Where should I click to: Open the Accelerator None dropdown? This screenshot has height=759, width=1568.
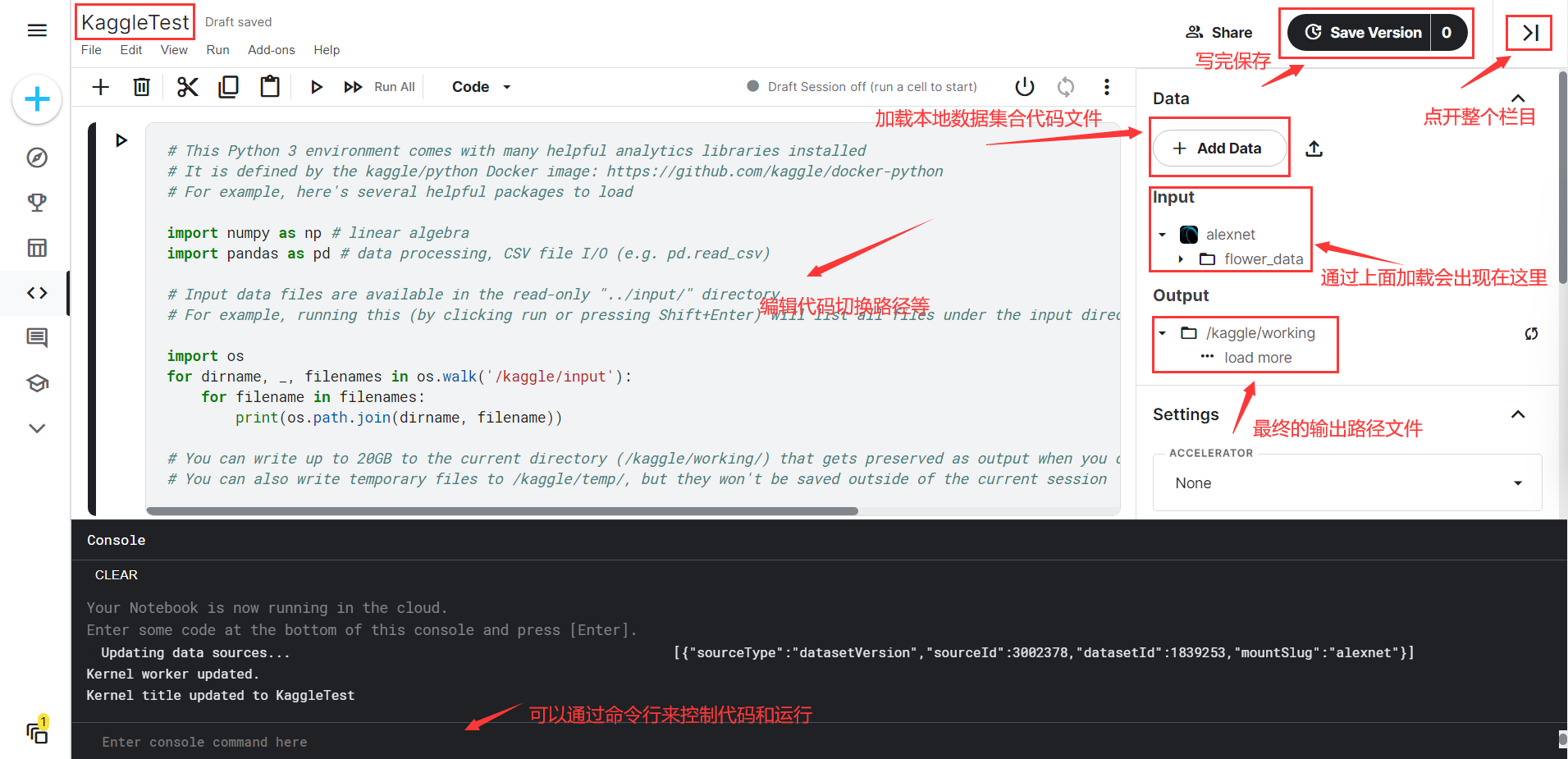(1347, 483)
